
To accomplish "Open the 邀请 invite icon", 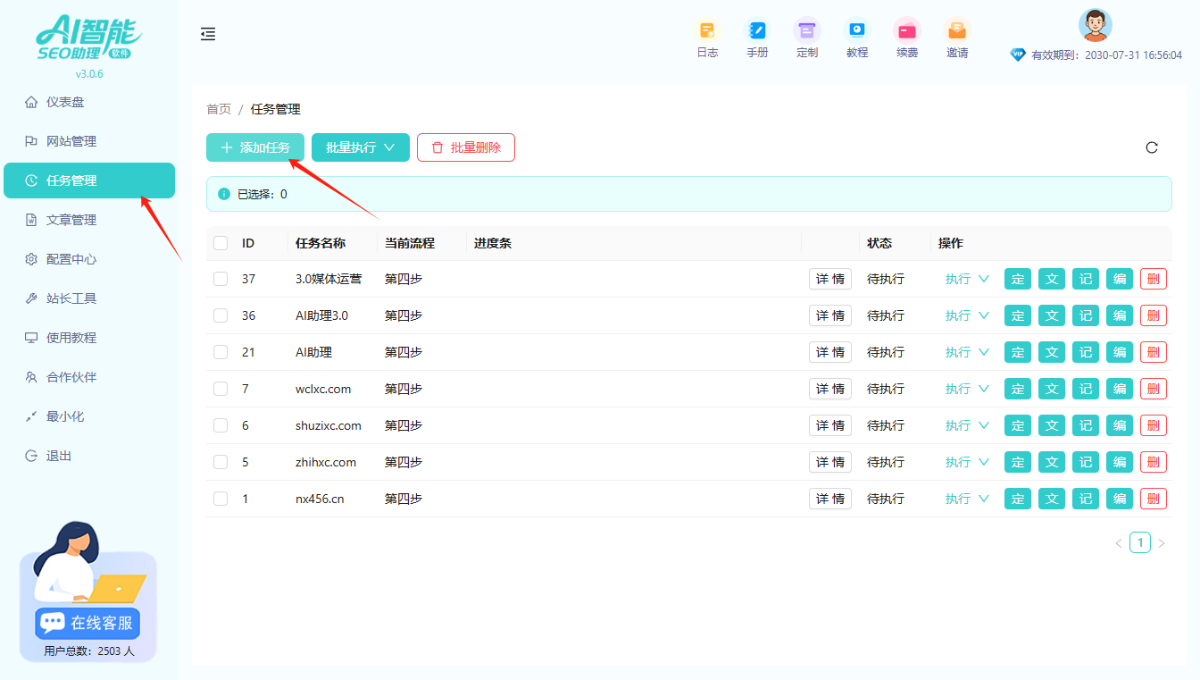I will (x=957, y=38).
